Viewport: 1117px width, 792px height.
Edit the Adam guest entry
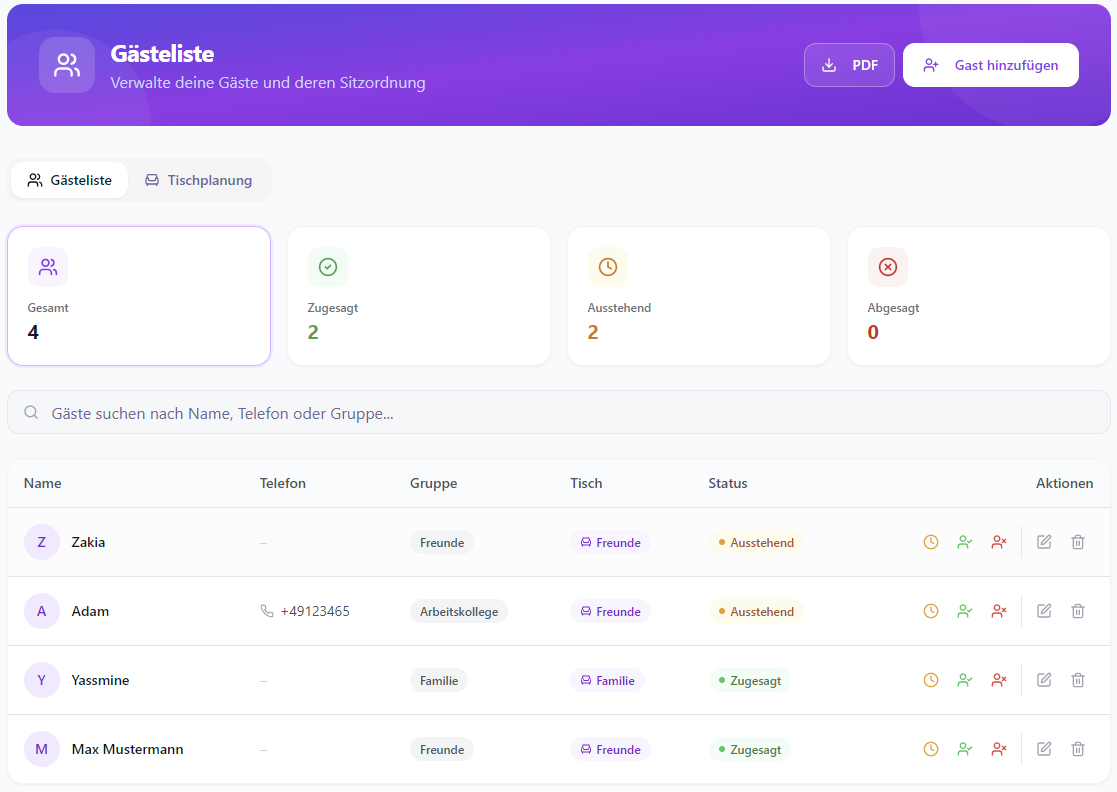click(x=1044, y=611)
